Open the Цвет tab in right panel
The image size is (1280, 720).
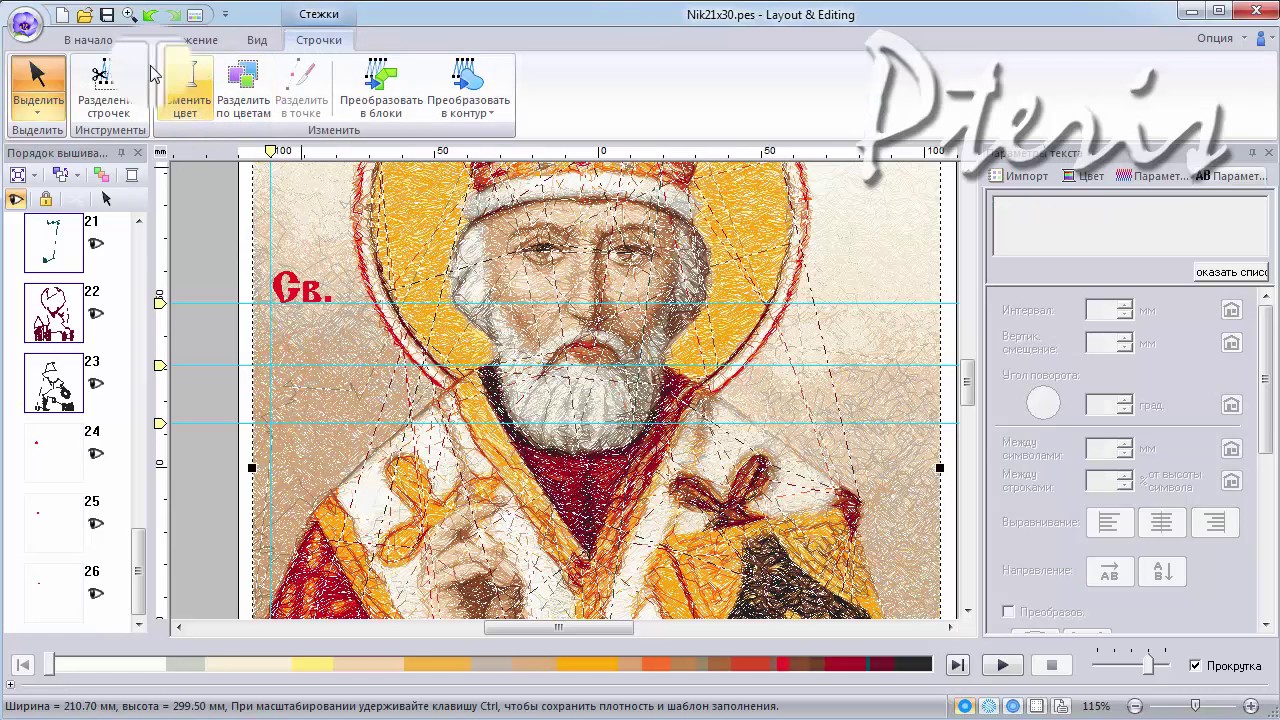1083,176
